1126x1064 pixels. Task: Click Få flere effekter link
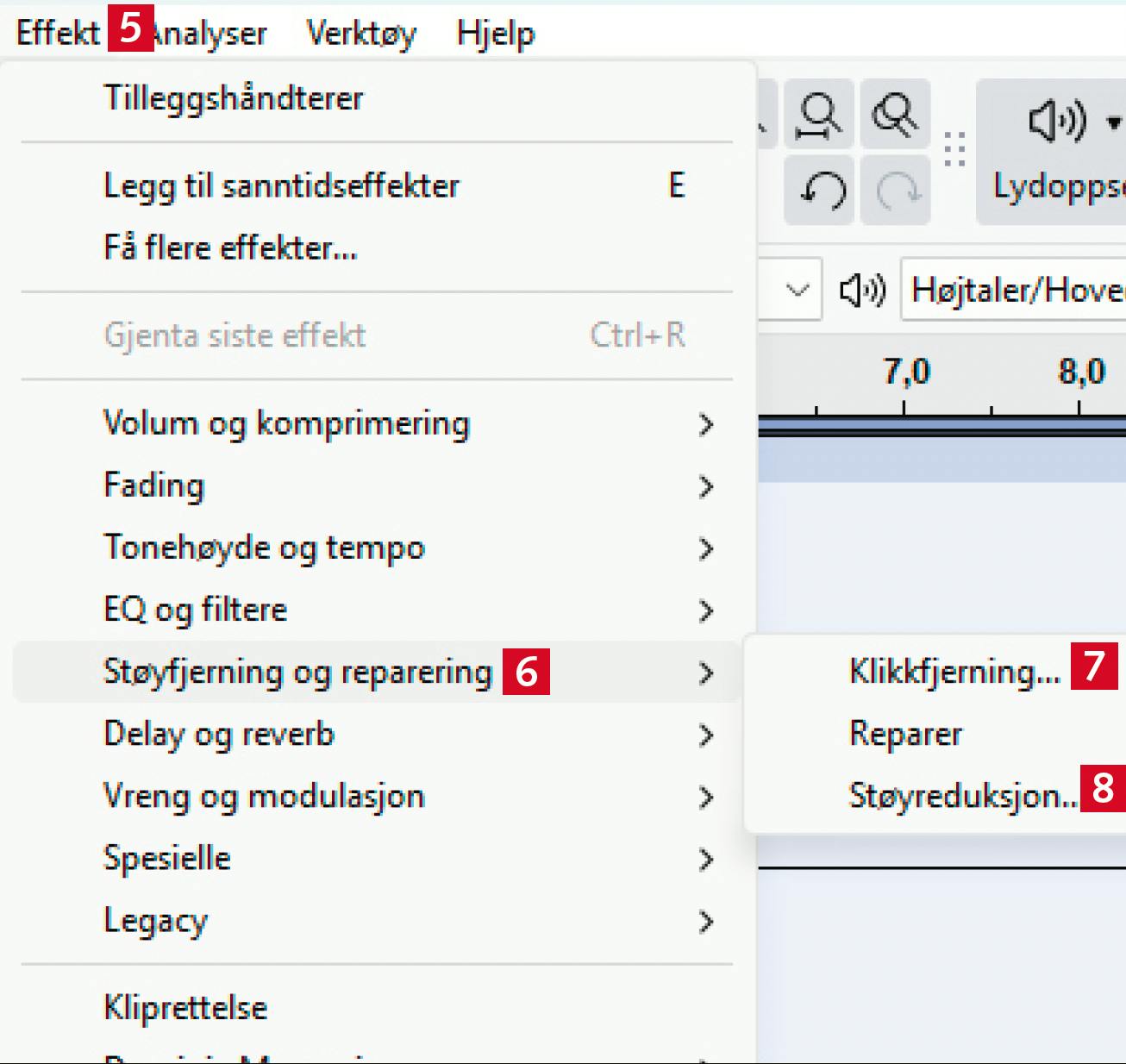point(230,248)
